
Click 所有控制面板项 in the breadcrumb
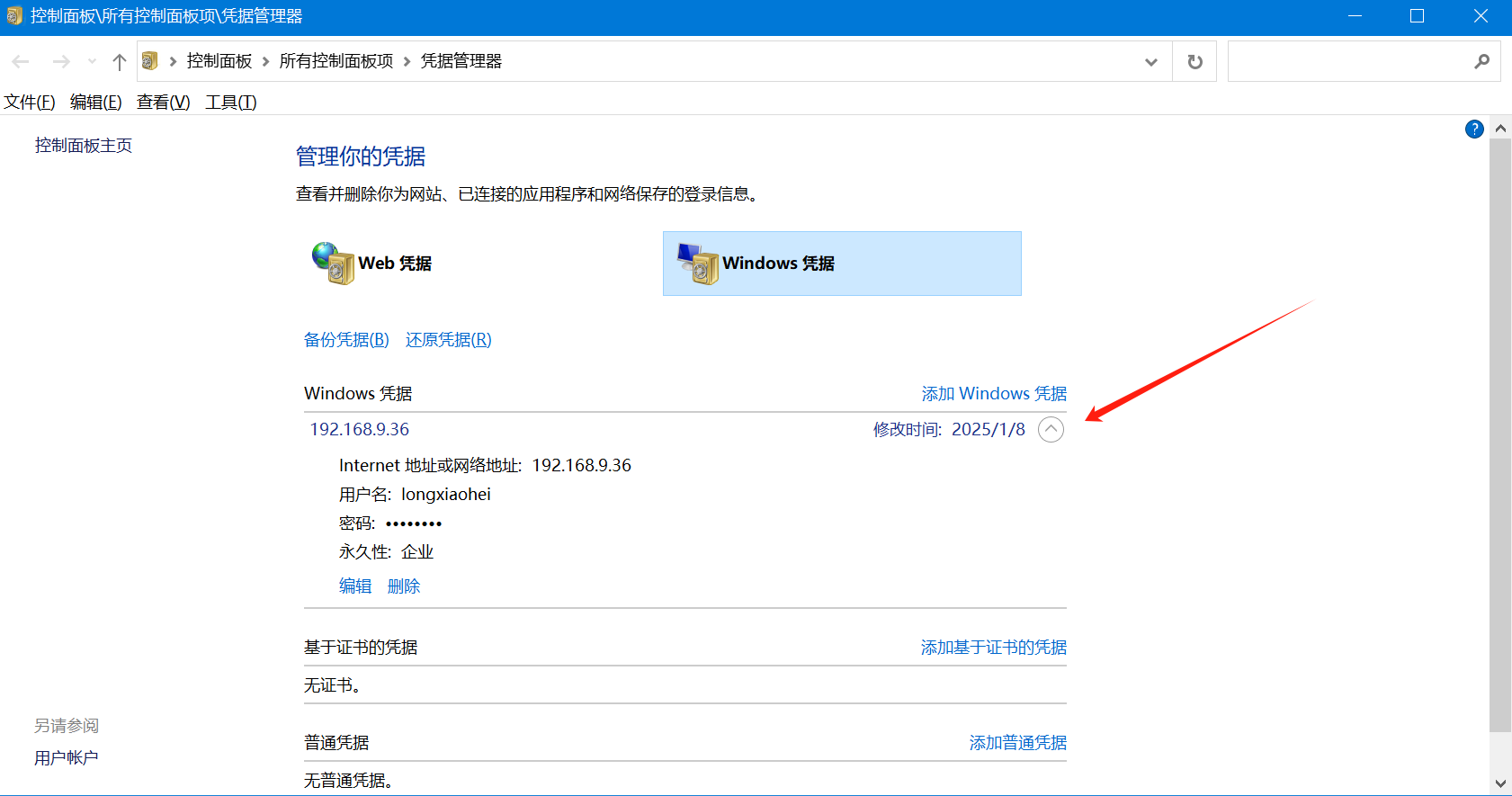point(336,61)
